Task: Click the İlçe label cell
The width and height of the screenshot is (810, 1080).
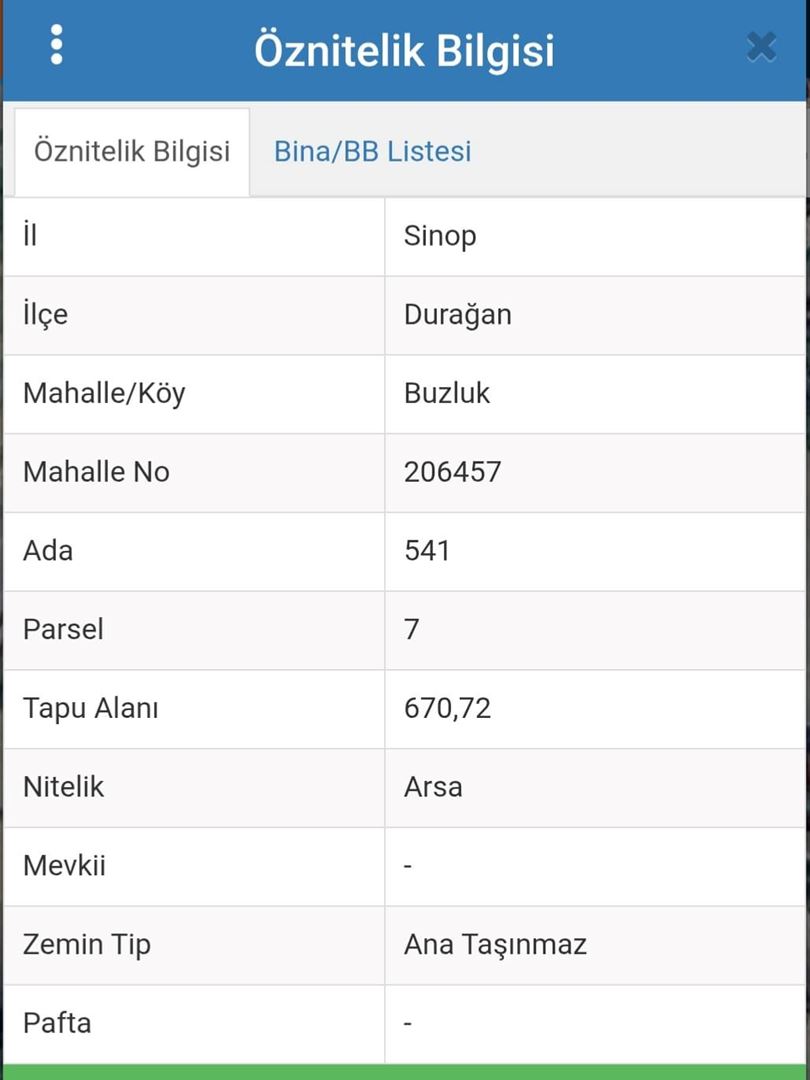Action: tap(194, 315)
